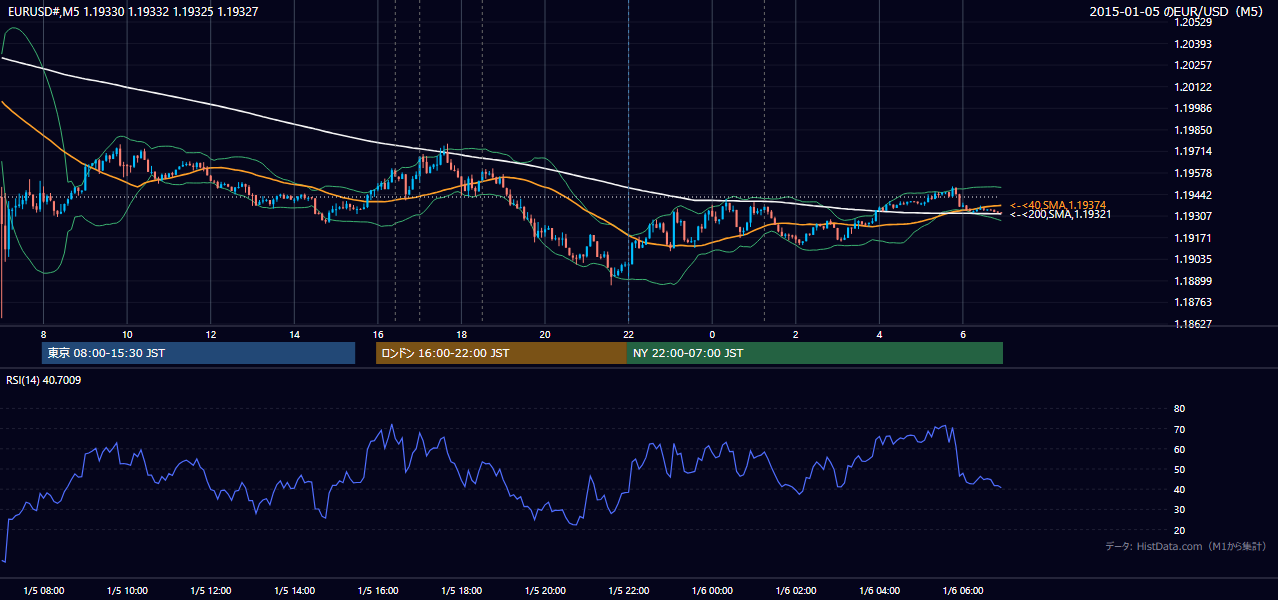Click hour tick 18 under the price chart

click(x=461, y=334)
